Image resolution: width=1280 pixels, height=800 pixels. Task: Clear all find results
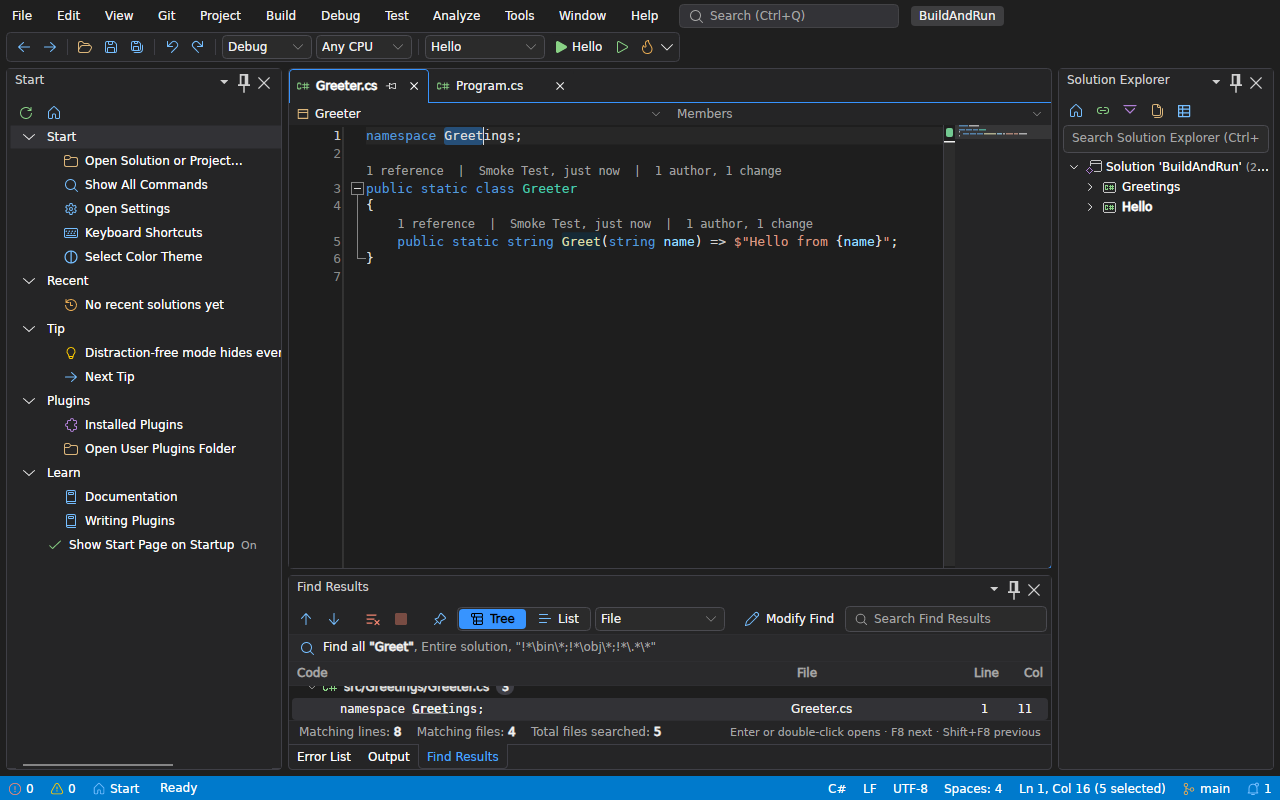click(x=373, y=619)
